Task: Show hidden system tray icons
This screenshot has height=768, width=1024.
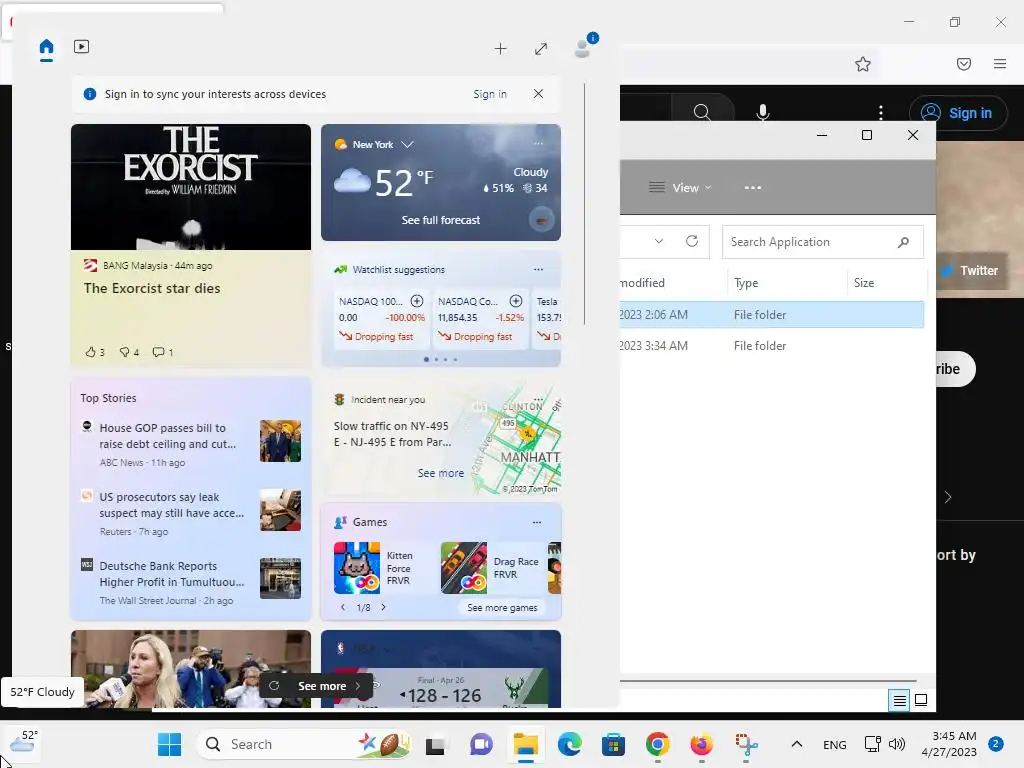Action: pyautogui.click(x=797, y=744)
